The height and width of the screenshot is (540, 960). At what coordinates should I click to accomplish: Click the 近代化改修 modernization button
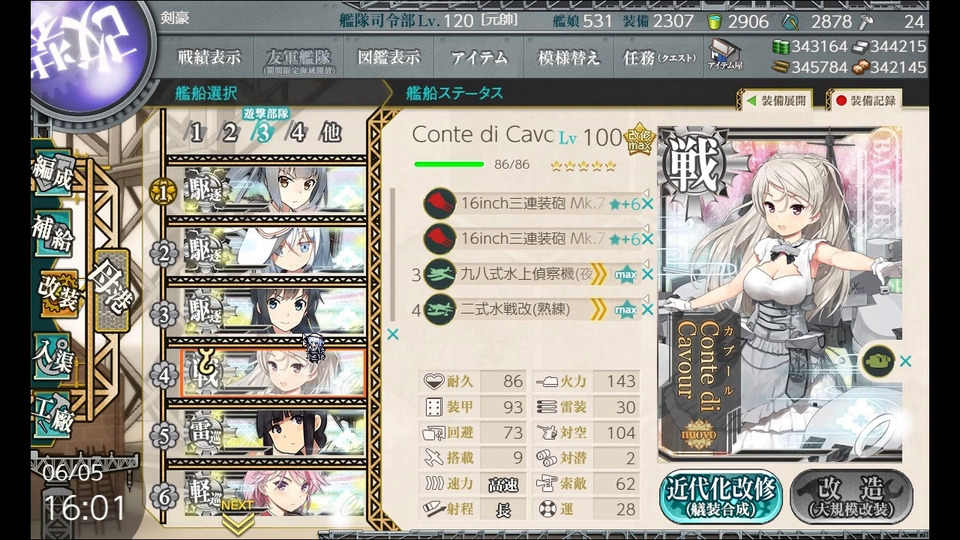click(x=721, y=497)
